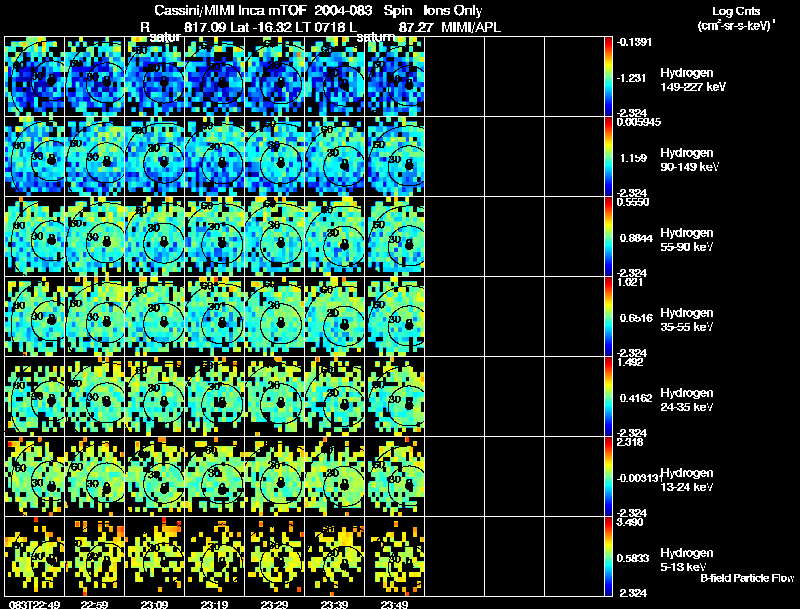Click the color scale value '3.490'
800x609 pixels.
coord(630,522)
